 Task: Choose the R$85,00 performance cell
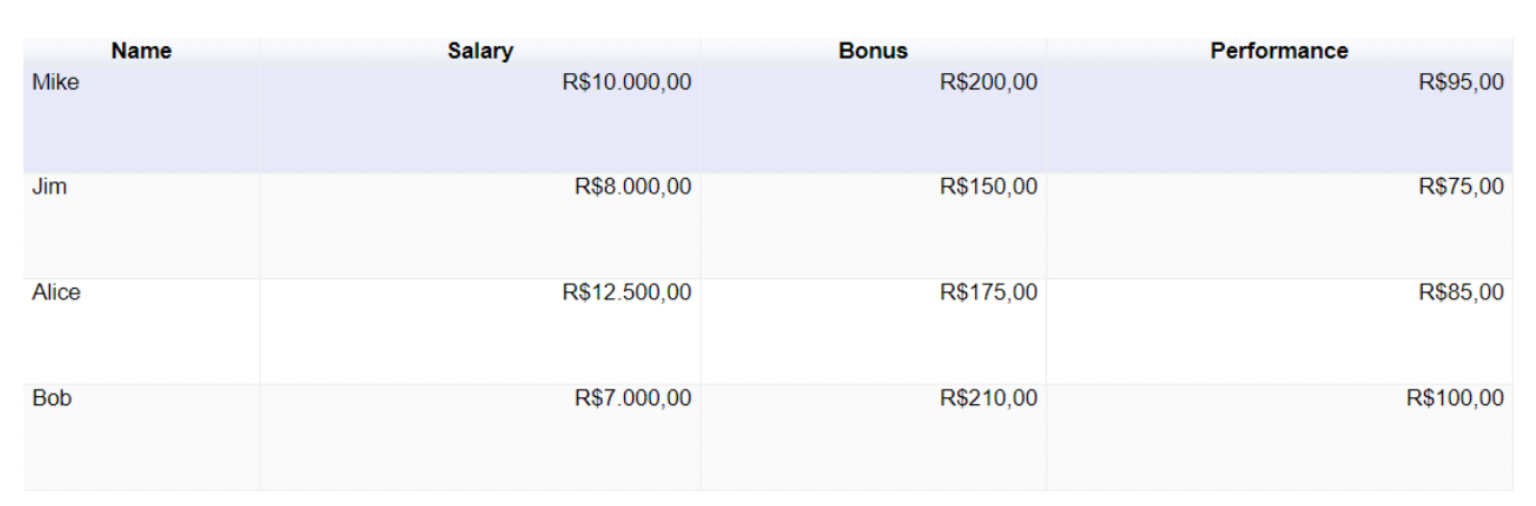coord(1280,331)
